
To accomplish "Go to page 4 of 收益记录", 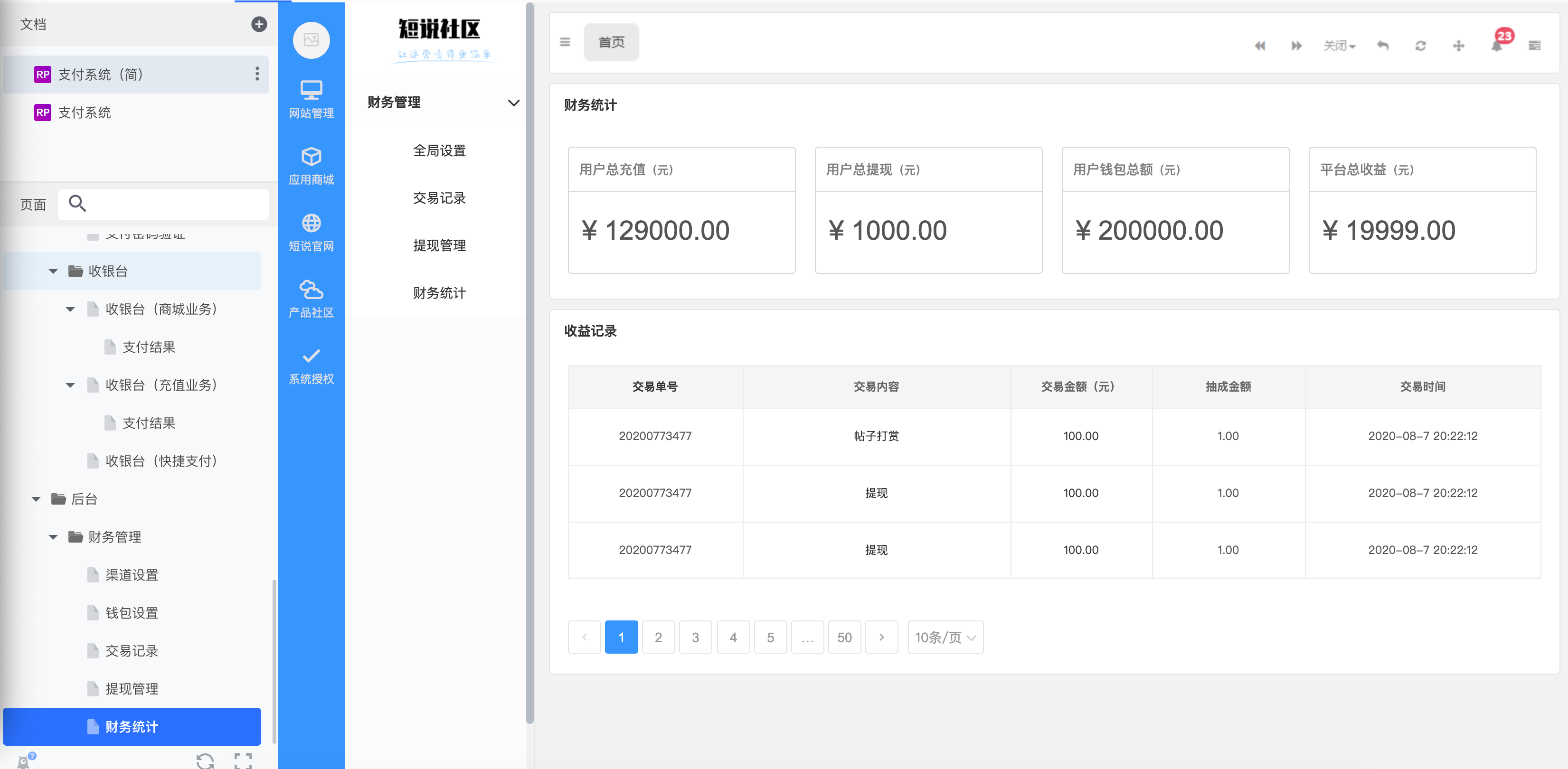I will tap(733, 637).
